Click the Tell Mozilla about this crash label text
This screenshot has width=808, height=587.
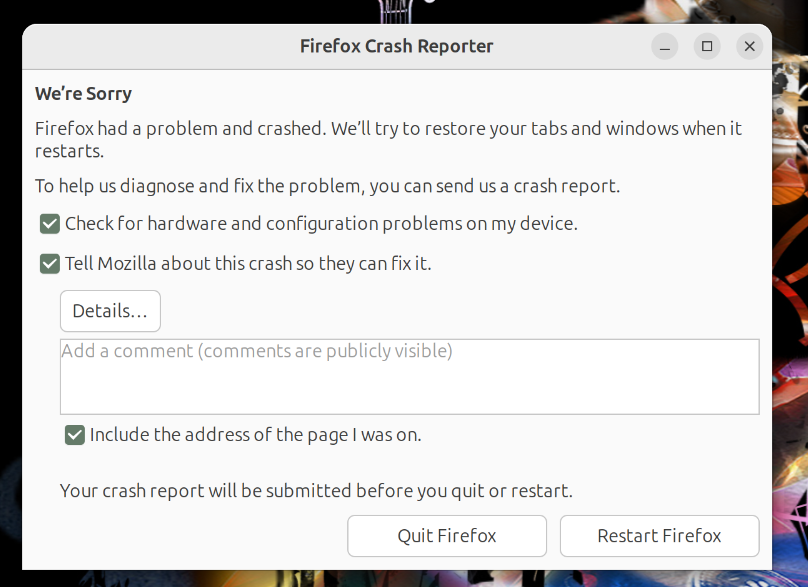[x=248, y=264]
